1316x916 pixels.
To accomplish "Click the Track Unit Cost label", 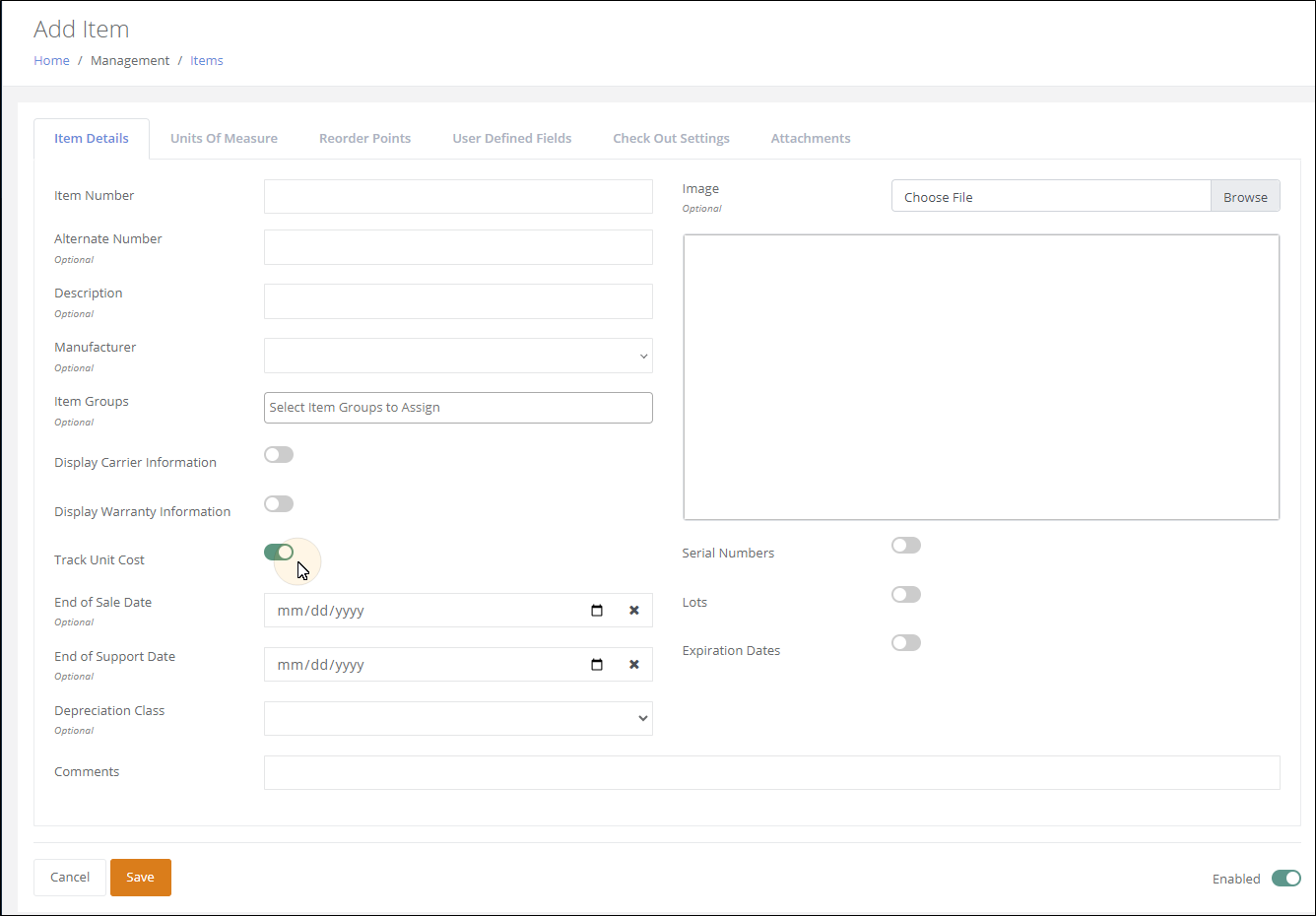I will (x=99, y=559).
